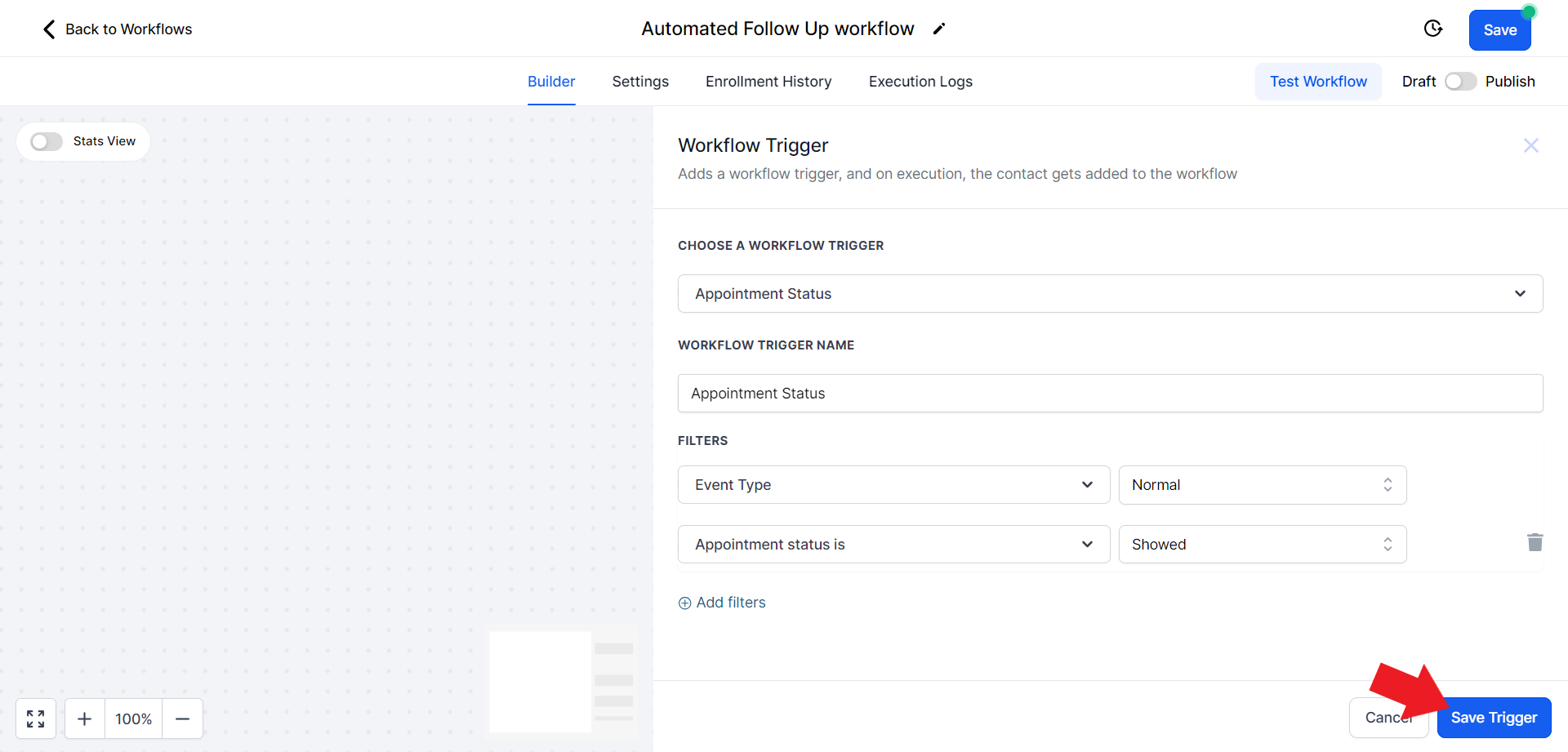Open the Enrollment History tab
This screenshot has width=1568, height=752.
click(768, 82)
